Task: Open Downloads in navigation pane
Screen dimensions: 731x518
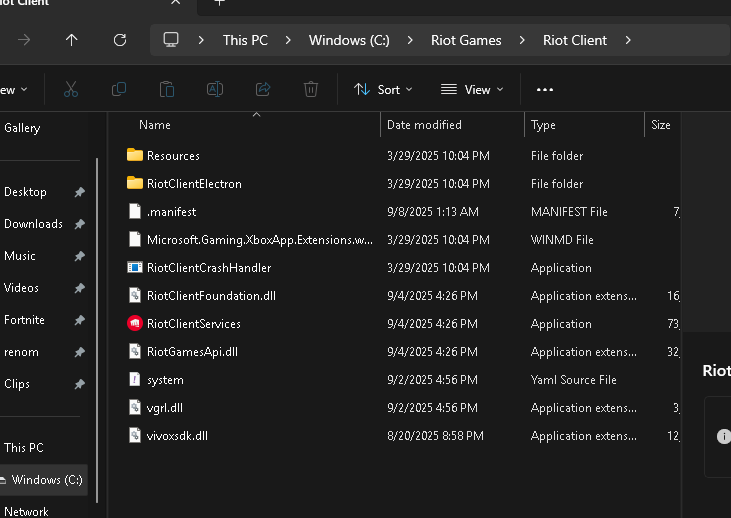Action: point(33,224)
